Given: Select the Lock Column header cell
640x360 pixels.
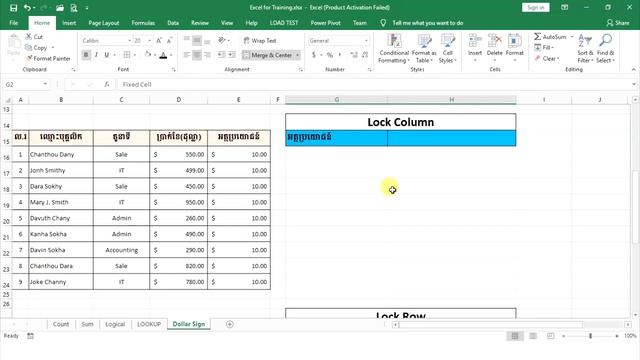Looking at the screenshot, I should 400,122.
